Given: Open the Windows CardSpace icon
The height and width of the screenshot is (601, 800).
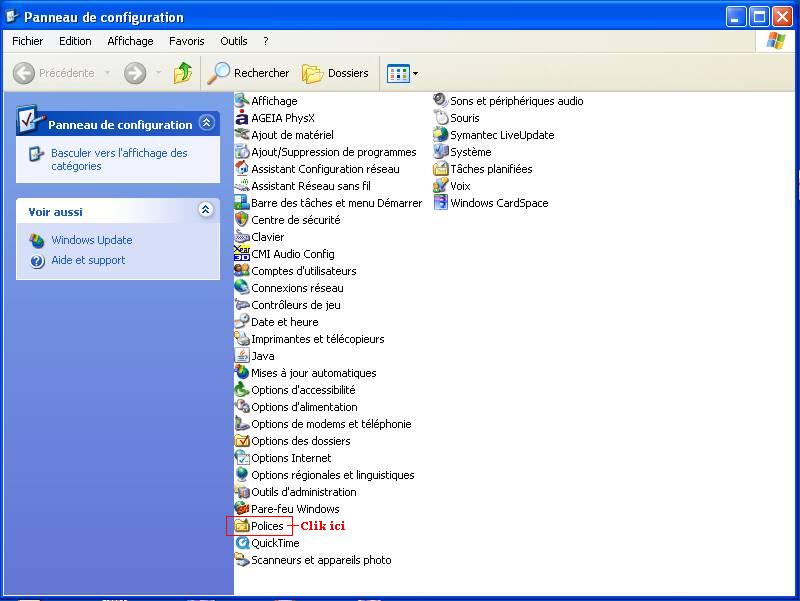Looking at the screenshot, I should [x=441, y=203].
